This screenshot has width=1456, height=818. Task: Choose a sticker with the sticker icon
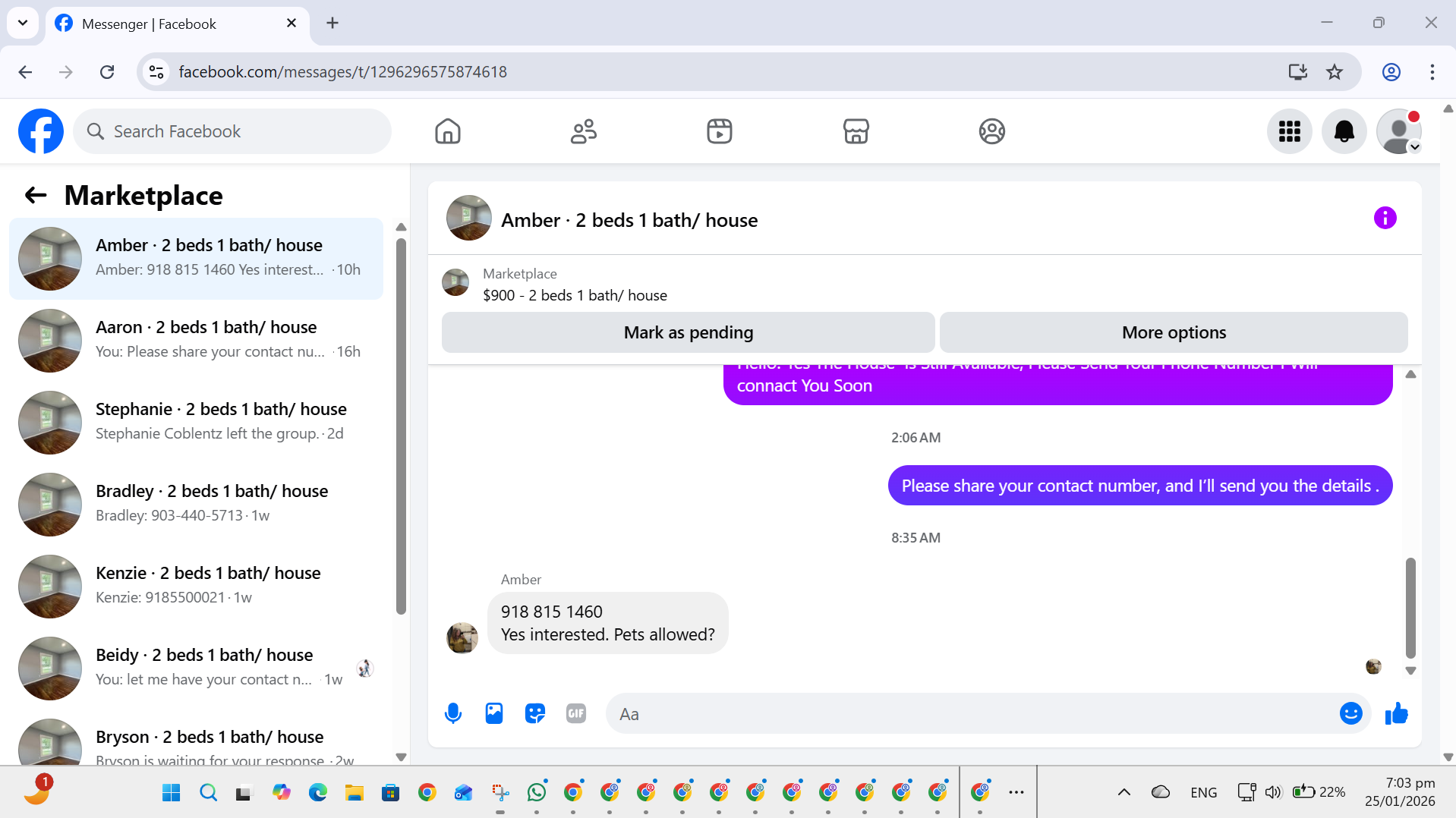click(535, 713)
